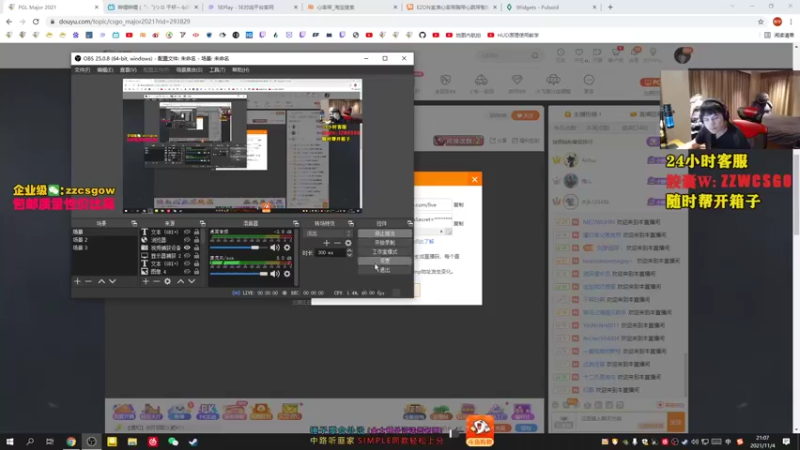Undock the Scenes panel
The height and width of the screenshot is (450, 800).
click(x=134, y=223)
